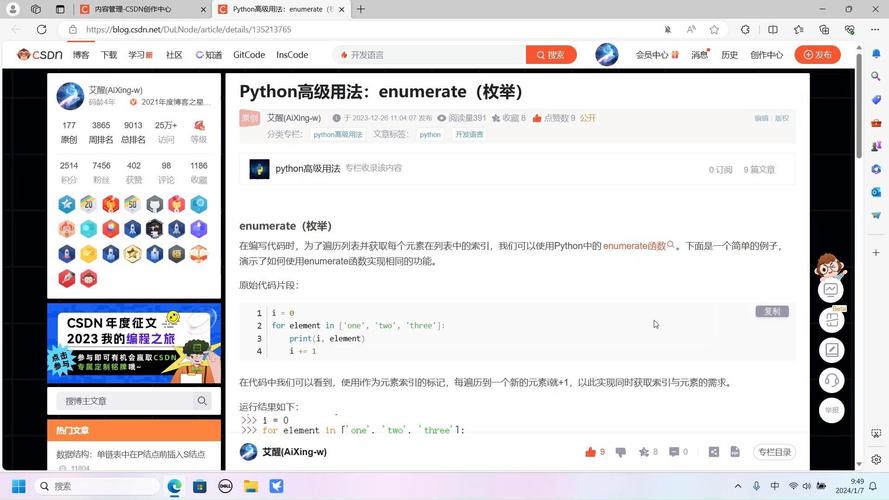
Task: Show hidden system tray icons chevron
Action: click(738, 486)
